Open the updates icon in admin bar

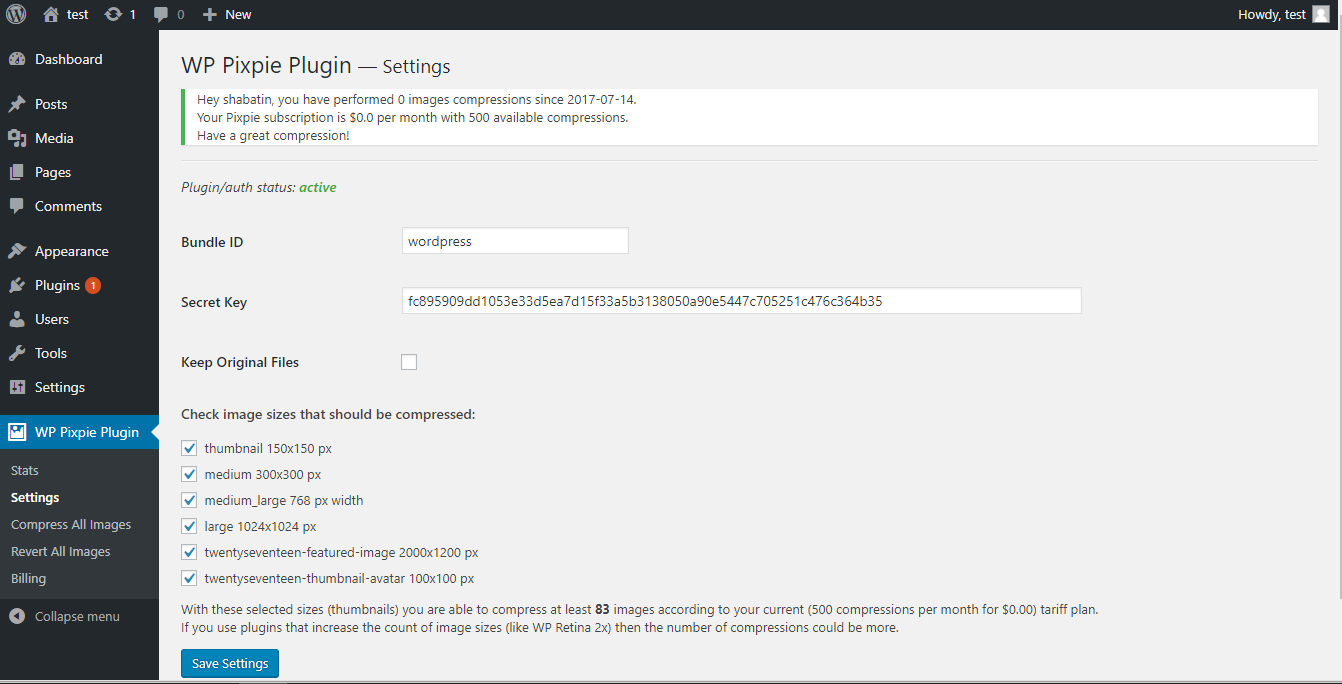coord(113,14)
